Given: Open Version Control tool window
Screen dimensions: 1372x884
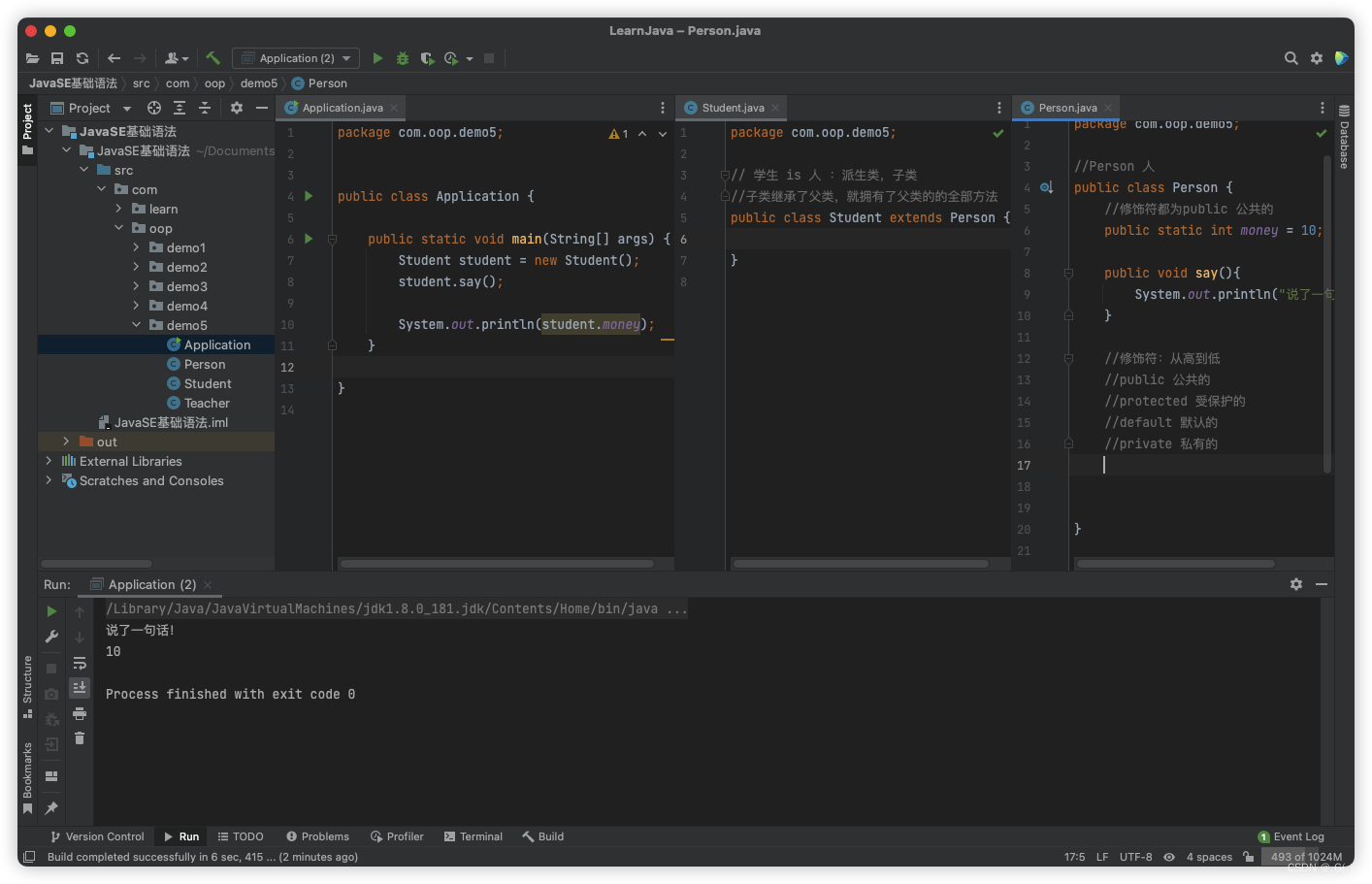Looking at the screenshot, I should tap(96, 836).
